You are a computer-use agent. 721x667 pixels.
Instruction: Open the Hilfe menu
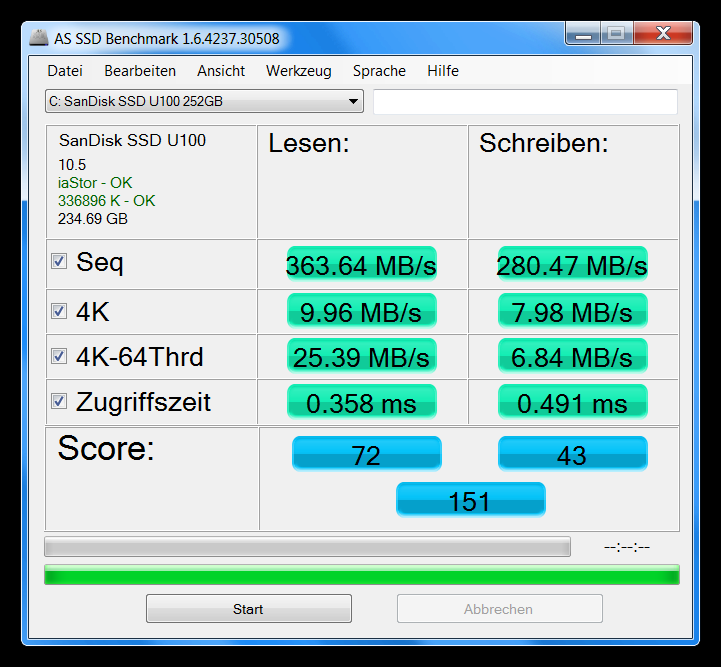coord(443,71)
